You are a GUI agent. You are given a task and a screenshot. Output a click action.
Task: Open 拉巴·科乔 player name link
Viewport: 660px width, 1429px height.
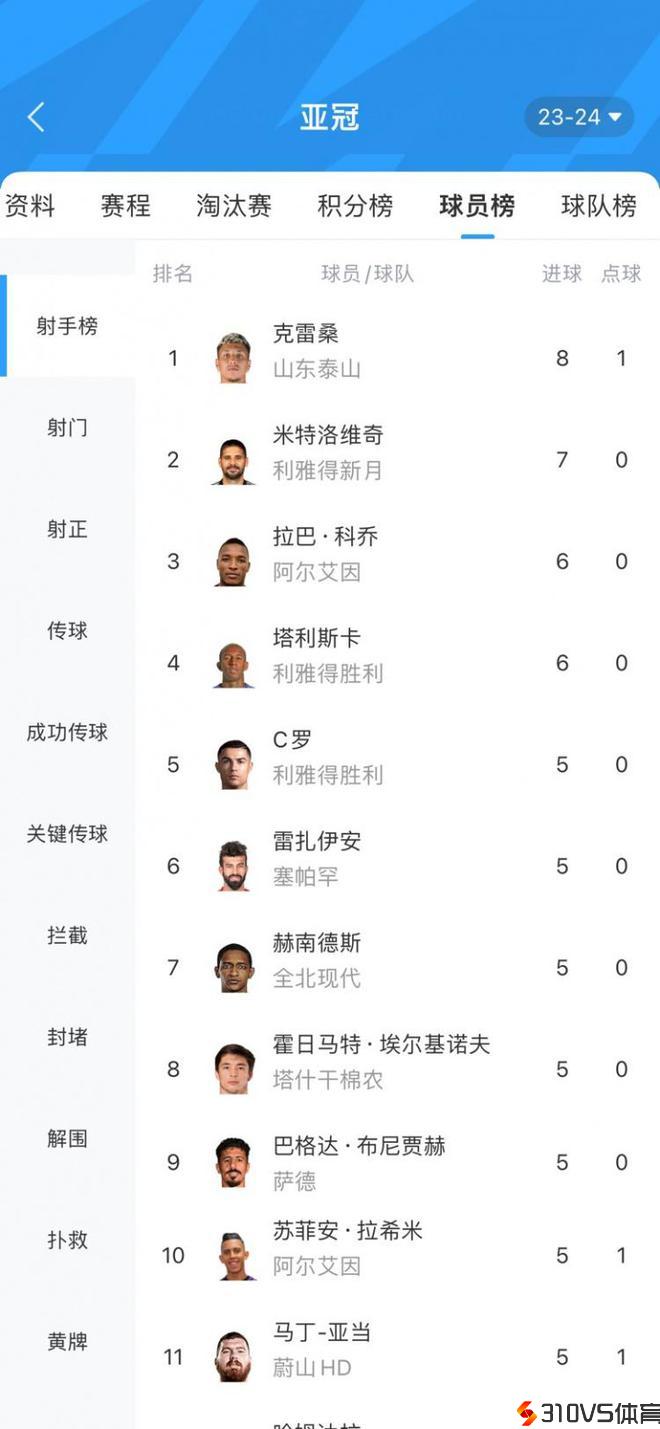coord(325,537)
